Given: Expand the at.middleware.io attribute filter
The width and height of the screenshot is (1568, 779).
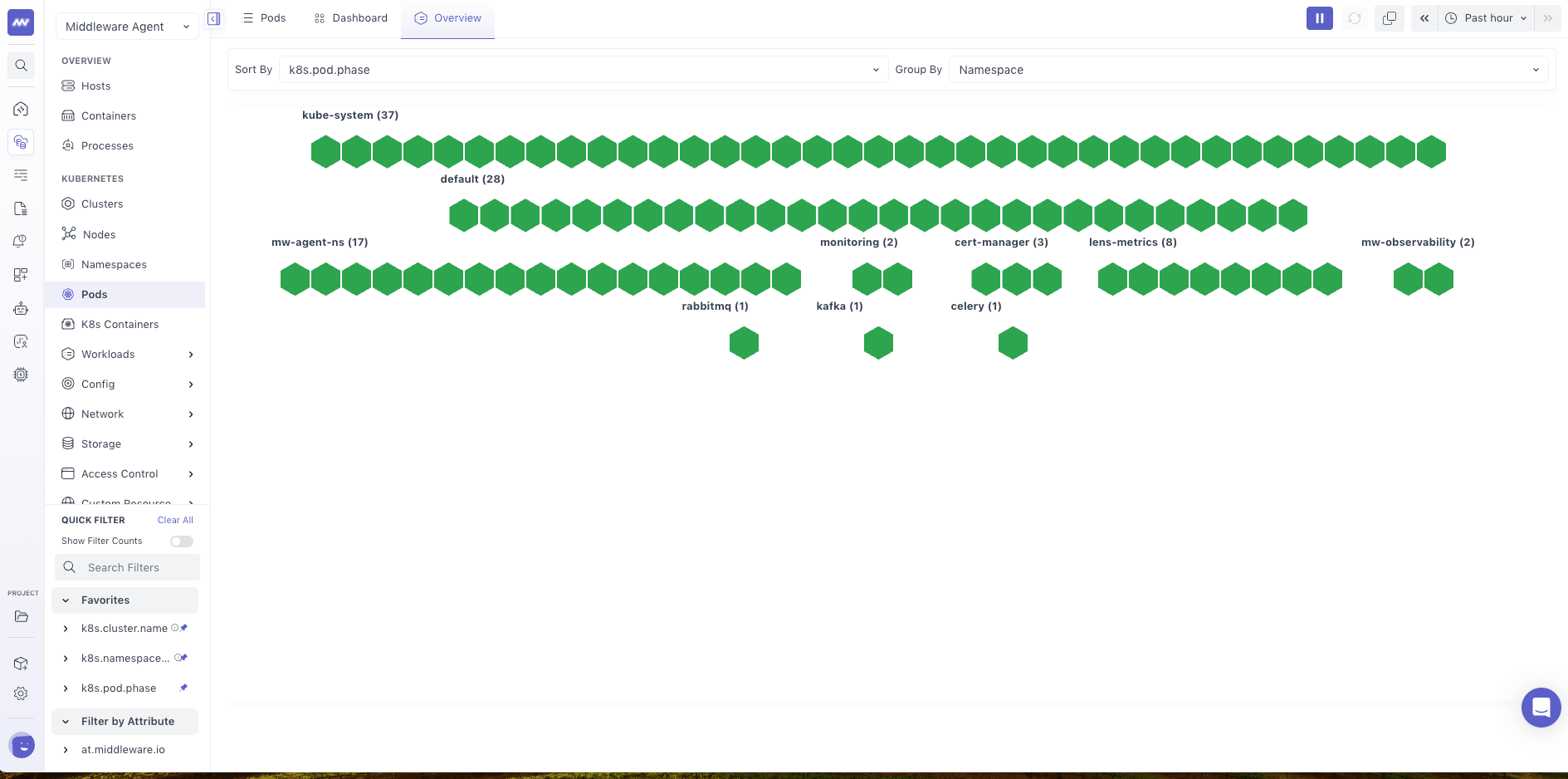Looking at the screenshot, I should tap(66, 750).
